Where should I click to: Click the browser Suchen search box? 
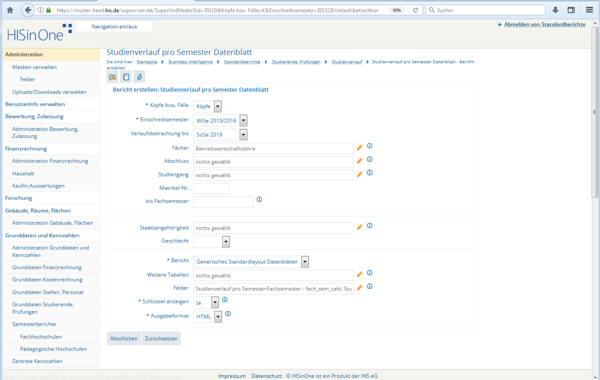pos(486,10)
